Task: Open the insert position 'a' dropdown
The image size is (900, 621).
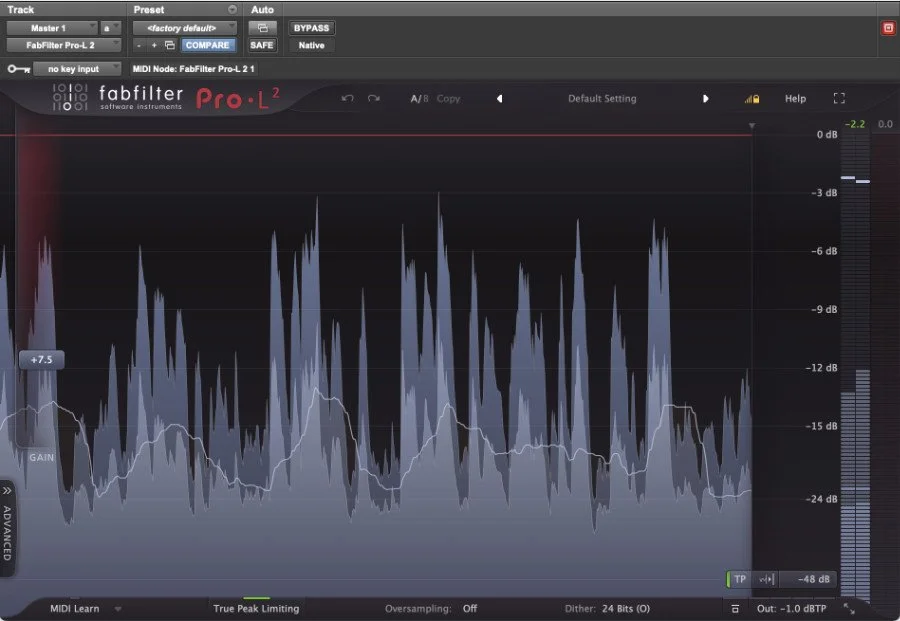Action: [111, 28]
